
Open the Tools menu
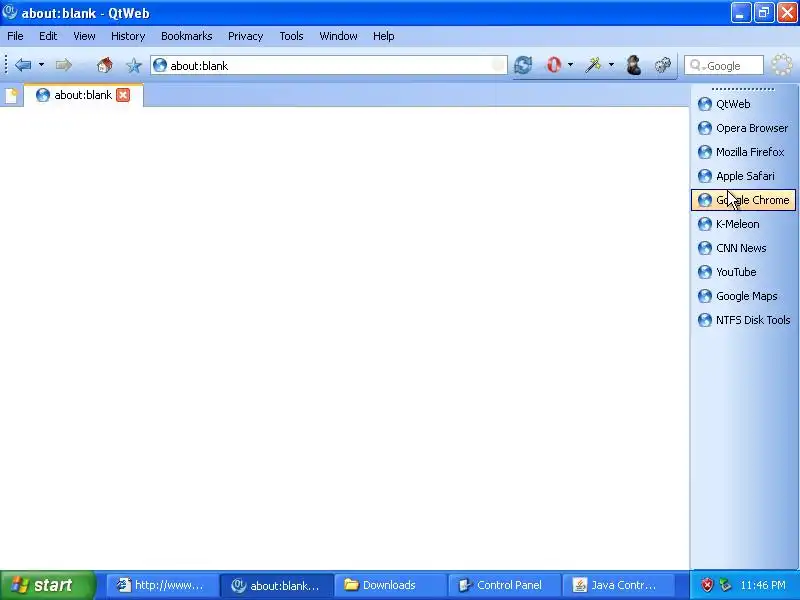[291, 36]
